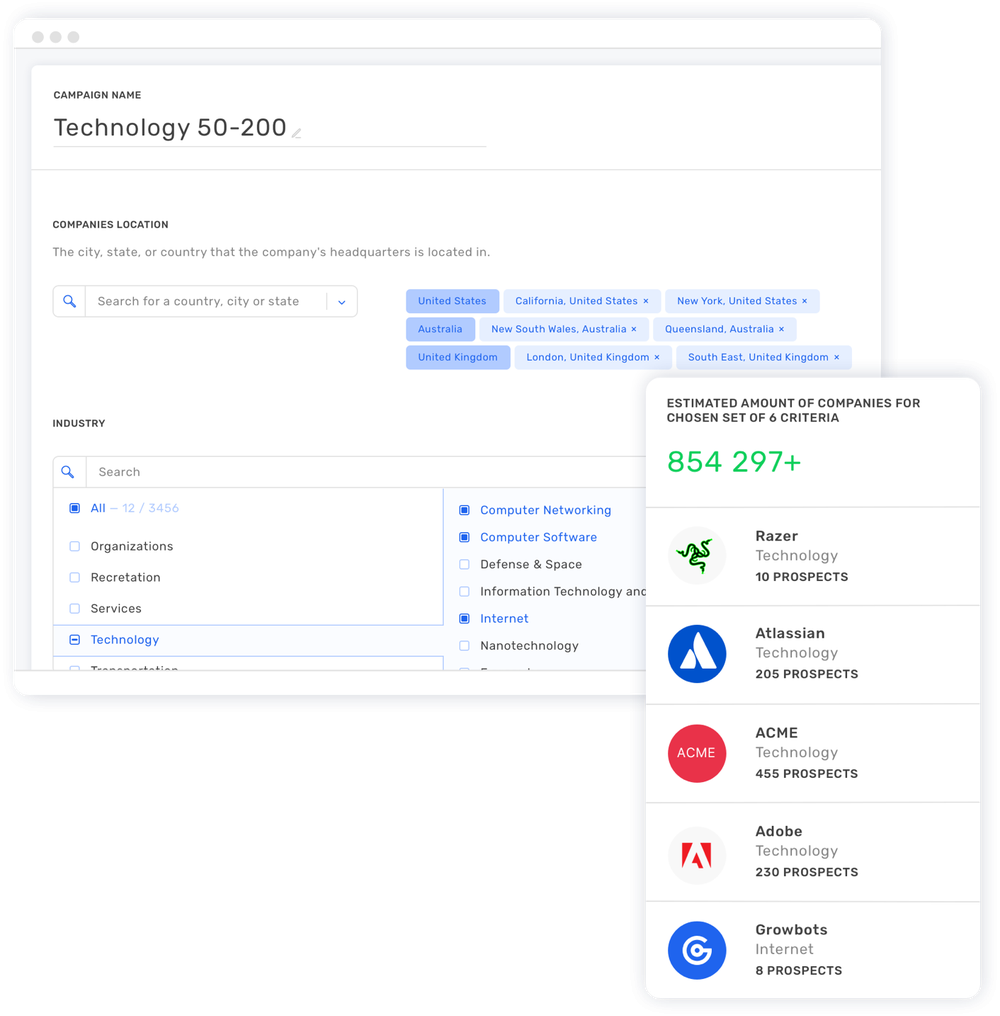Click the United Kingdom country tag
The image size is (1000, 1016).
click(x=458, y=357)
